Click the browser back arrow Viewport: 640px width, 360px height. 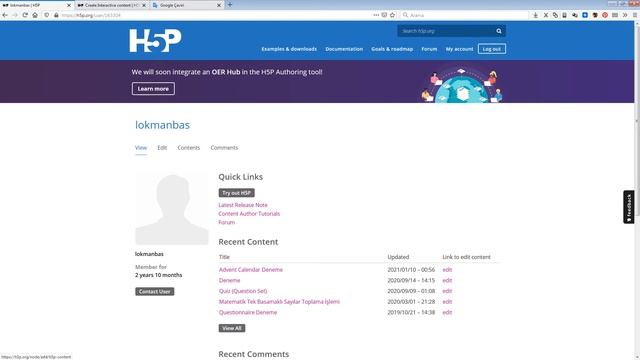click(5, 15)
